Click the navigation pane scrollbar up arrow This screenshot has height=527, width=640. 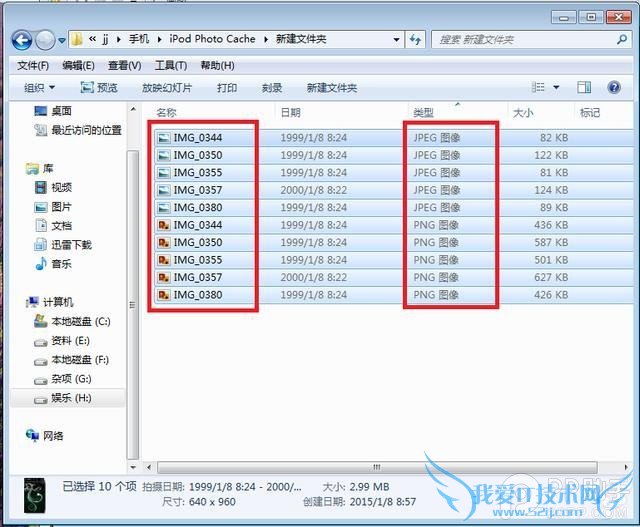coord(133,109)
